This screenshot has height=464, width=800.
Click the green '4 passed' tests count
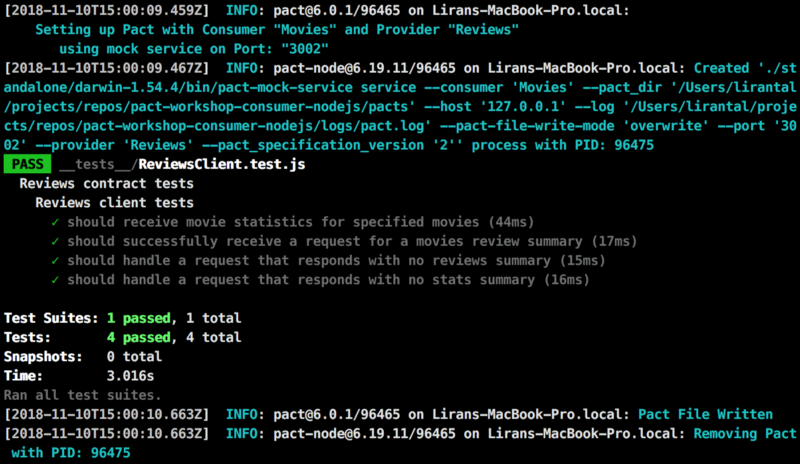[x=139, y=337]
